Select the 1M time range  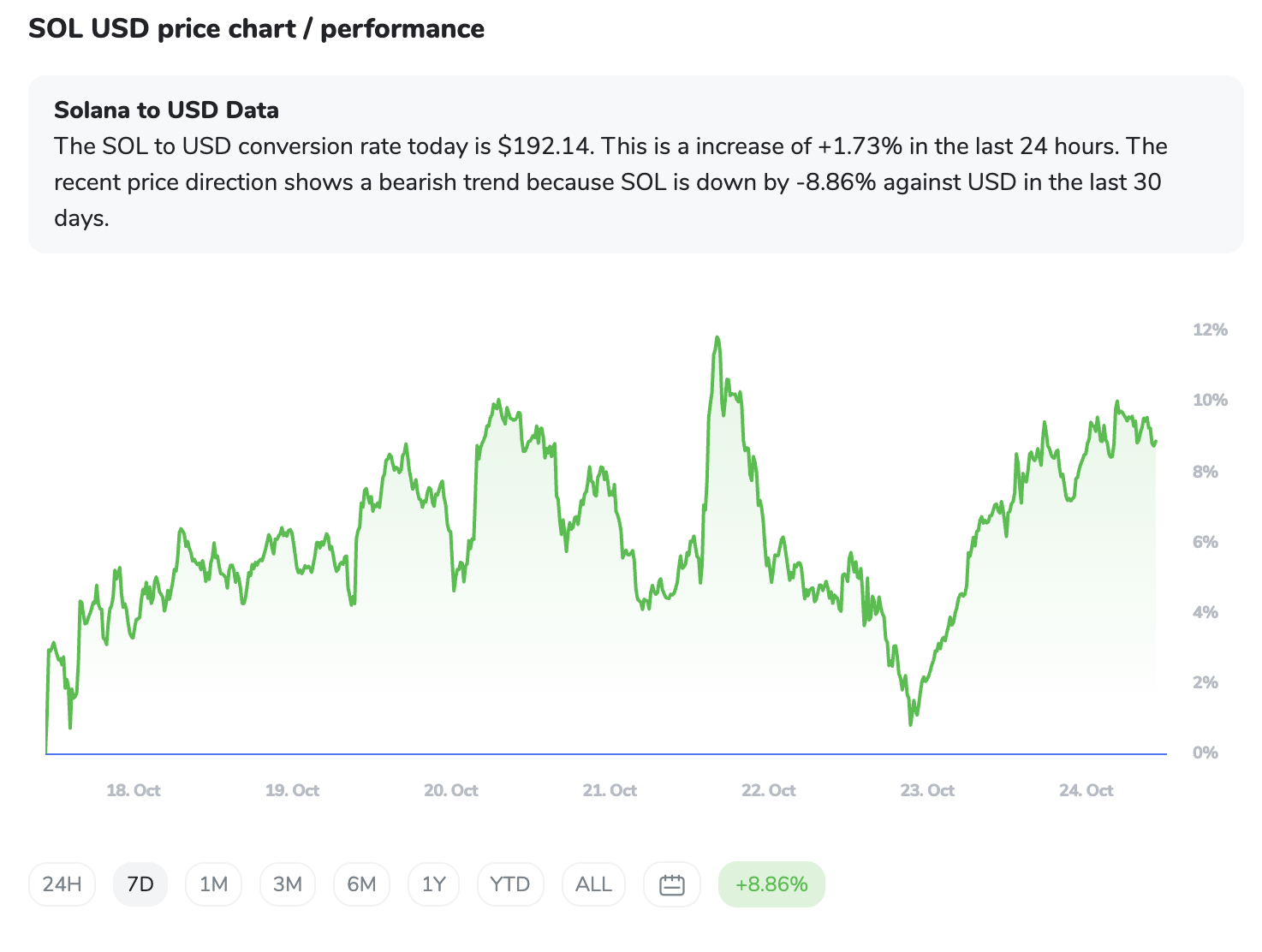pos(213,884)
